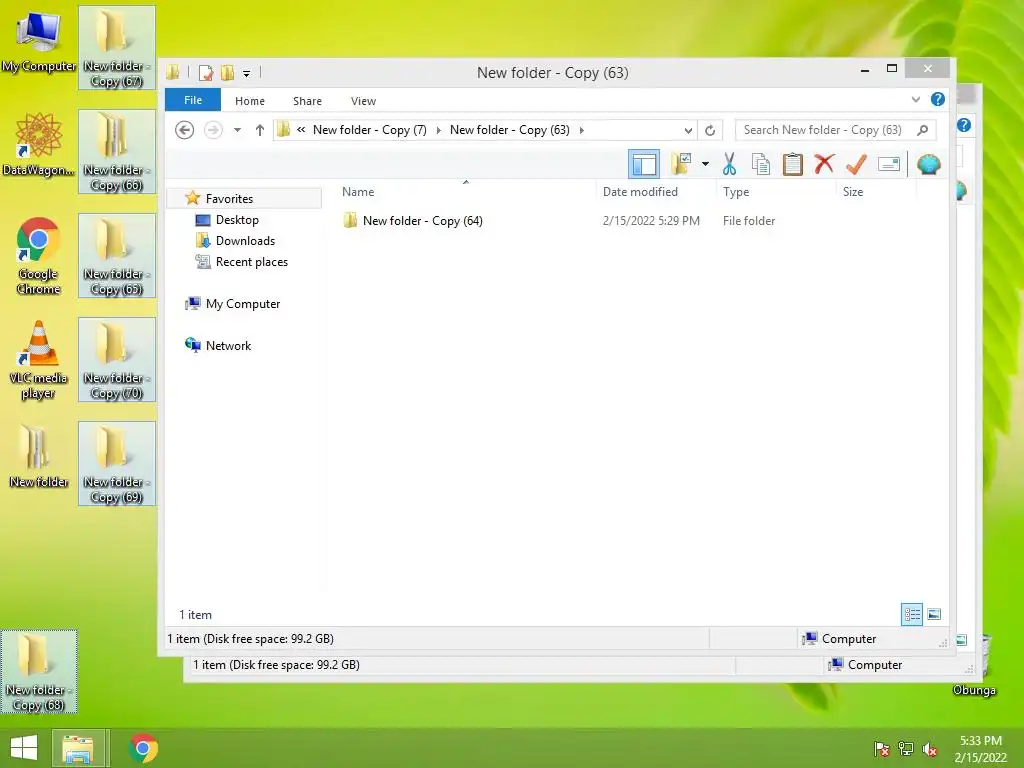Open the Share ribbon tab
Image resolution: width=1024 pixels, height=768 pixels.
(307, 101)
